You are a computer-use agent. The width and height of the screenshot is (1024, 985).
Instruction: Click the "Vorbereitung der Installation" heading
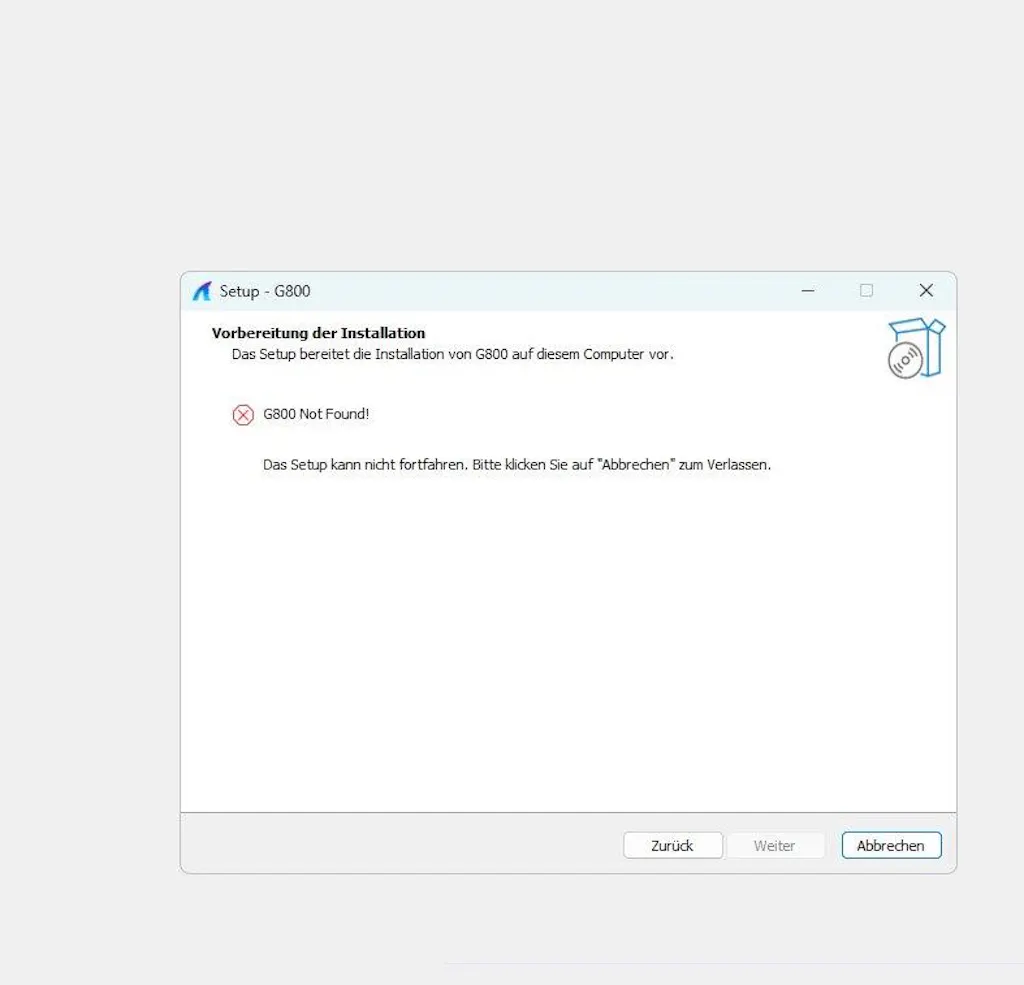[318, 333]
